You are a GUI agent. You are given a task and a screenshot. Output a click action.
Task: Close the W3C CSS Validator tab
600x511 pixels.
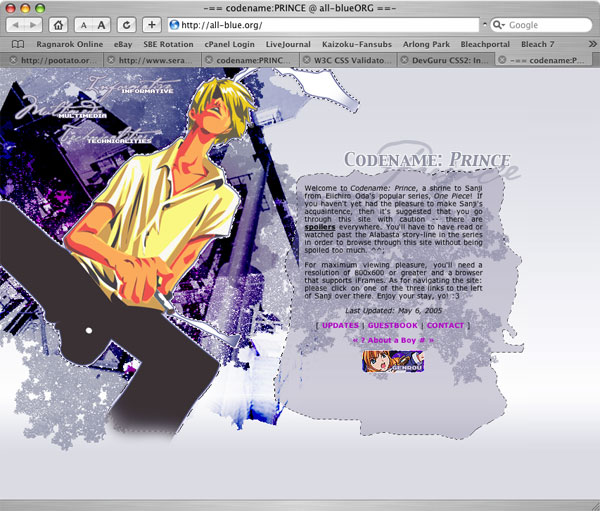tap(307, 61)
